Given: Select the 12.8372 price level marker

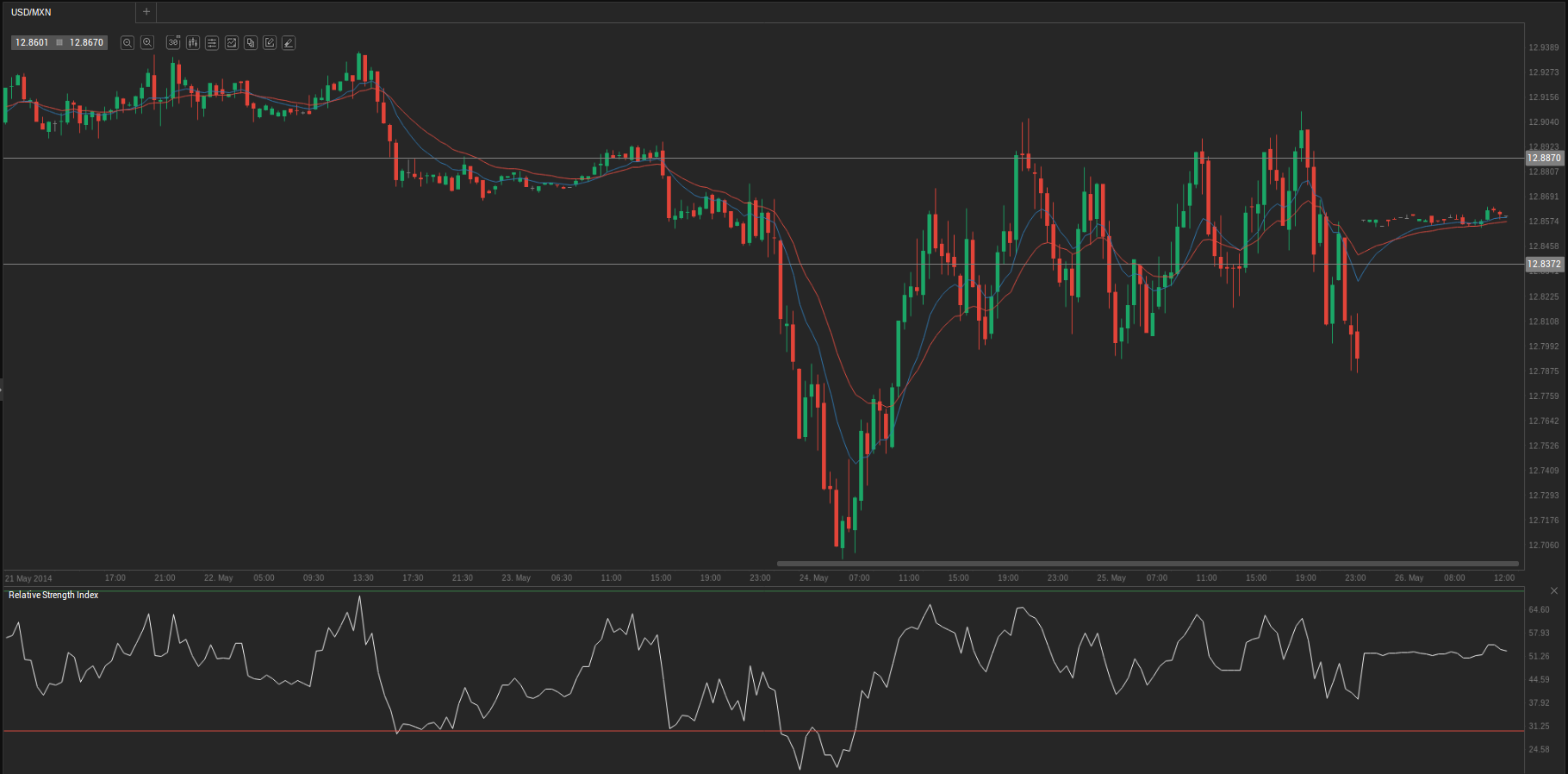Looking at the screenshot, I should (1544, 264).
